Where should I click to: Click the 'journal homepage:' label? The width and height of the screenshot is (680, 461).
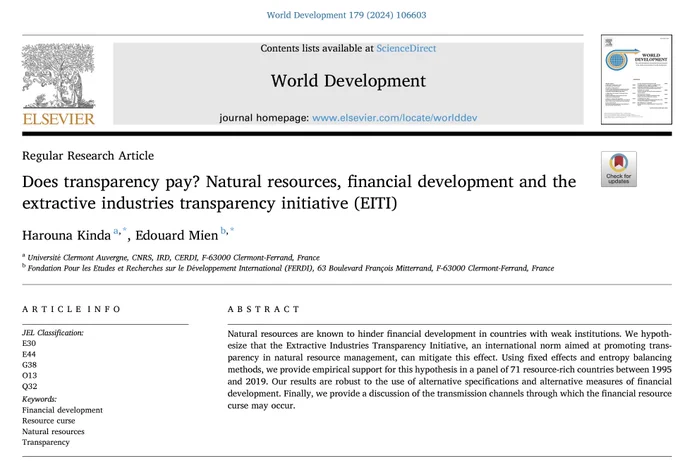(x=264, y=118)
